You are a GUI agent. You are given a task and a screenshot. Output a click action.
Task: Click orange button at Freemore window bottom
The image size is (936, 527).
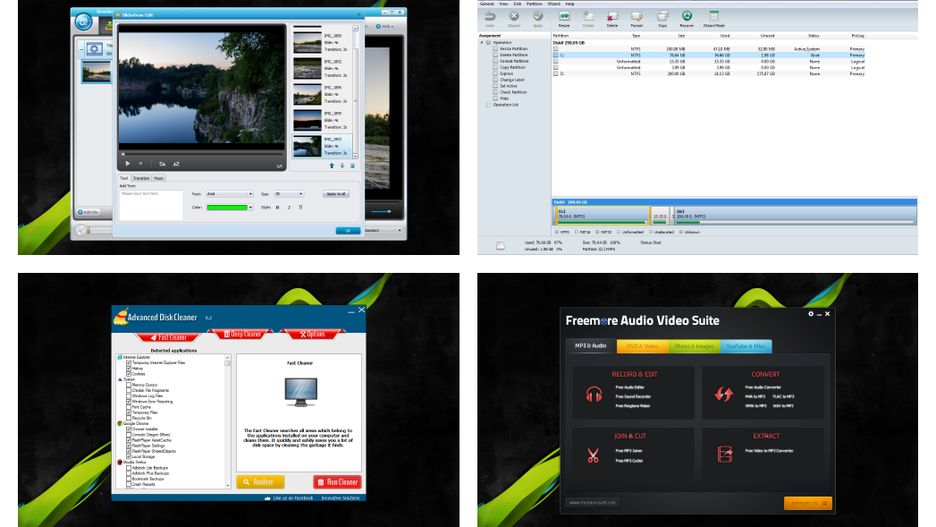pos(808,503)
